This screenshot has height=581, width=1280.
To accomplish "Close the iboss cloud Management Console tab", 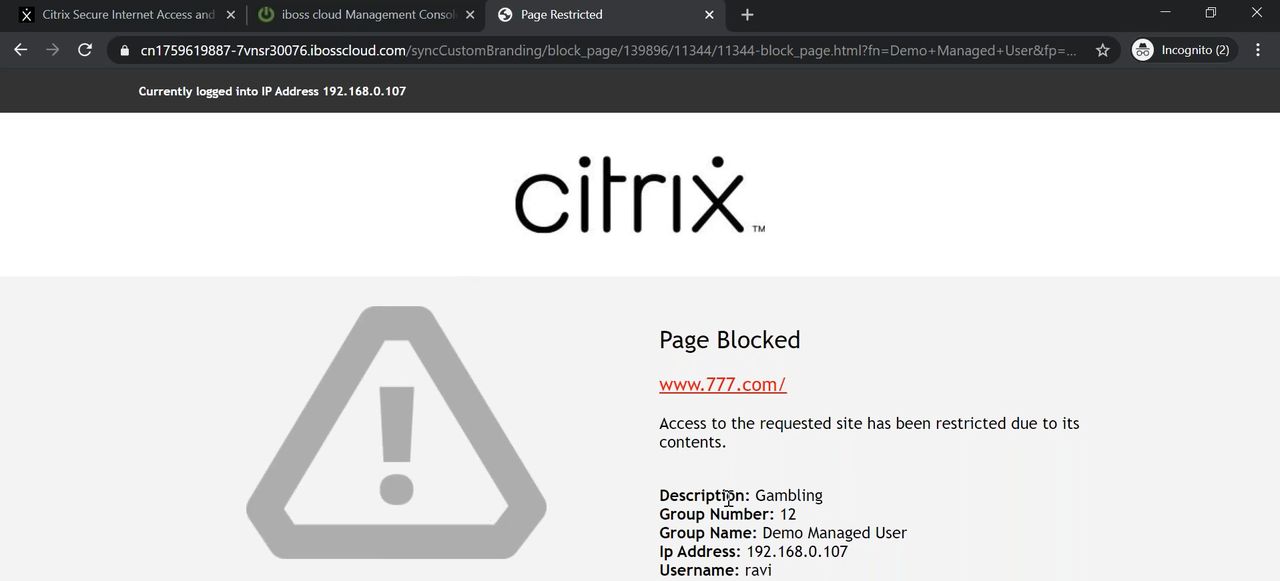I will click(470, 15).
